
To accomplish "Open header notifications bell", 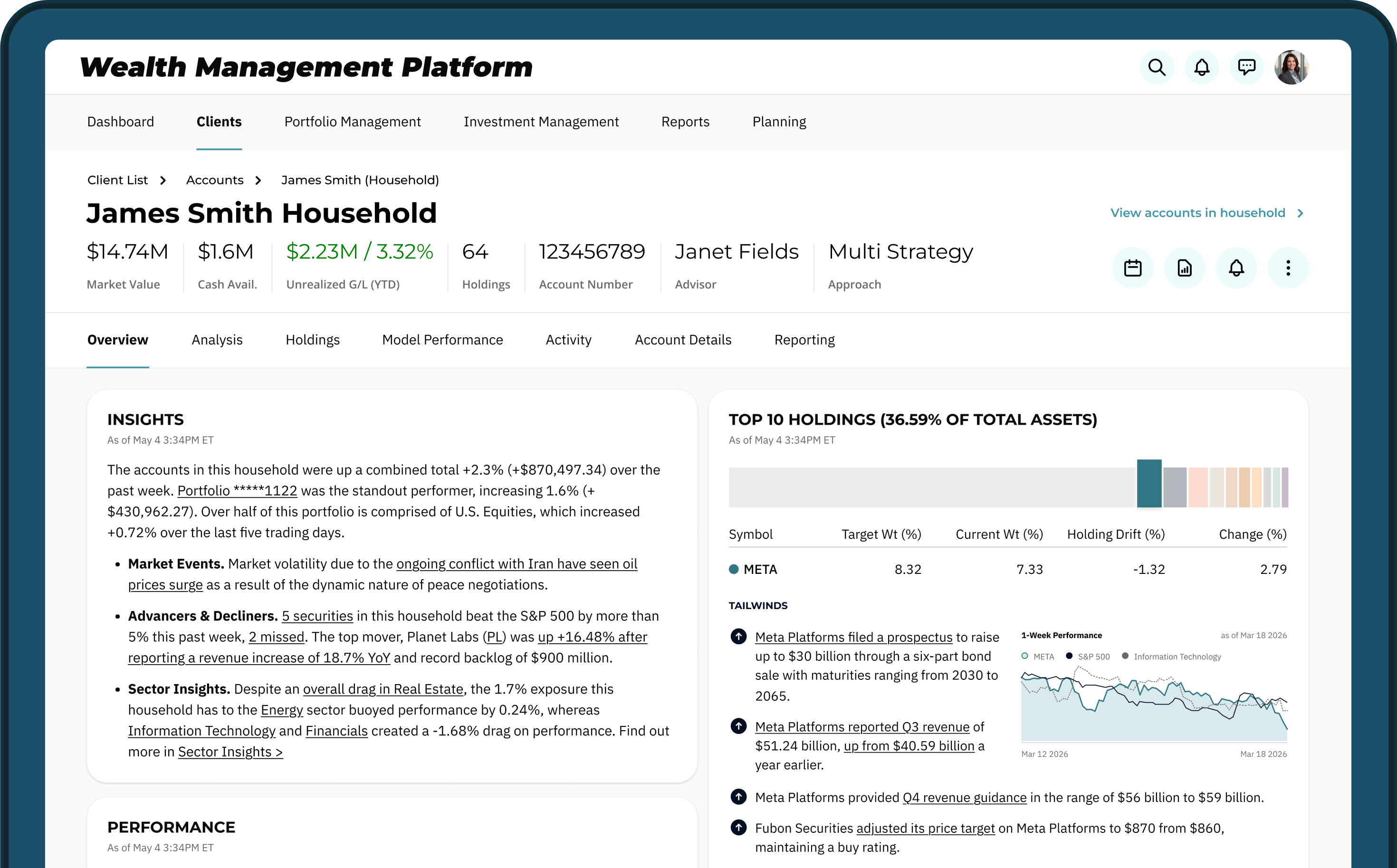I will (1202, 68).
